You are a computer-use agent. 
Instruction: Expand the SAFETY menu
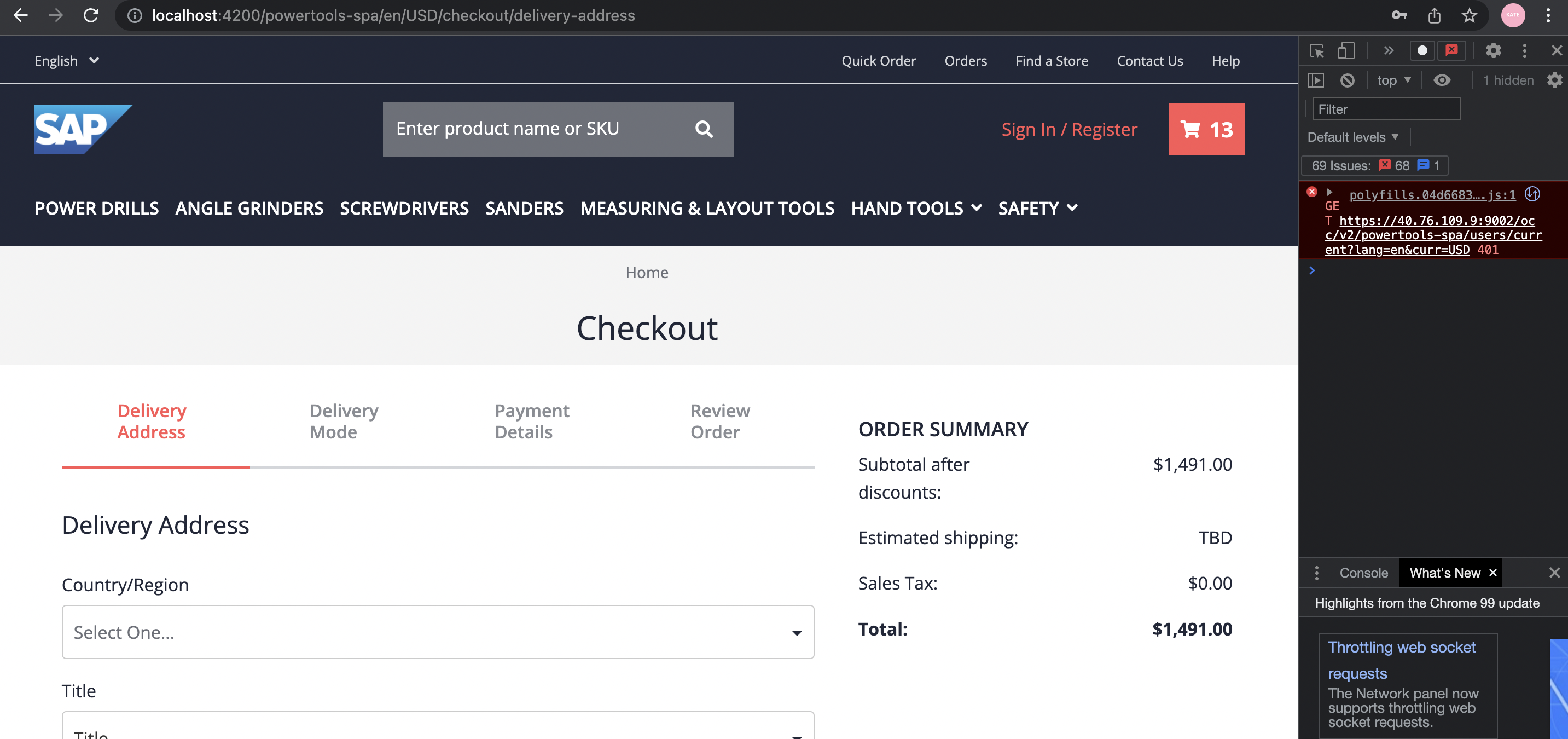(x=1038, y=209)
